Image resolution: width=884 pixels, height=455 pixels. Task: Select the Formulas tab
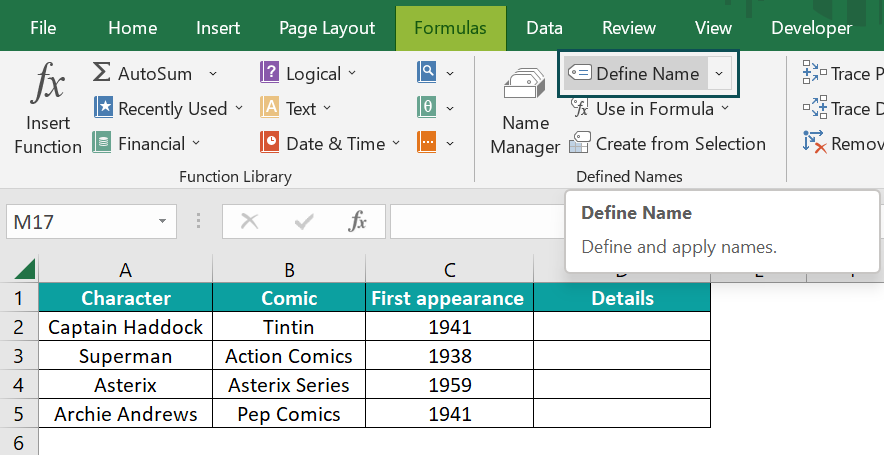(x=450, y=28)
